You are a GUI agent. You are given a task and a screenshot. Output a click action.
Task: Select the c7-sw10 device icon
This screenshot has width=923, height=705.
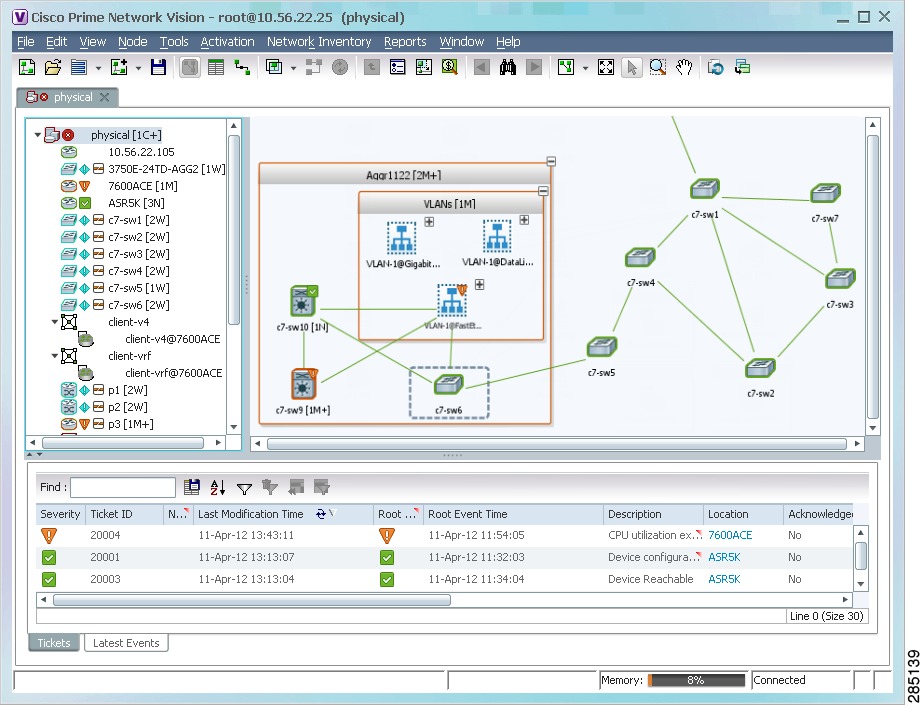pyautogui.click(x=303, y=301)
